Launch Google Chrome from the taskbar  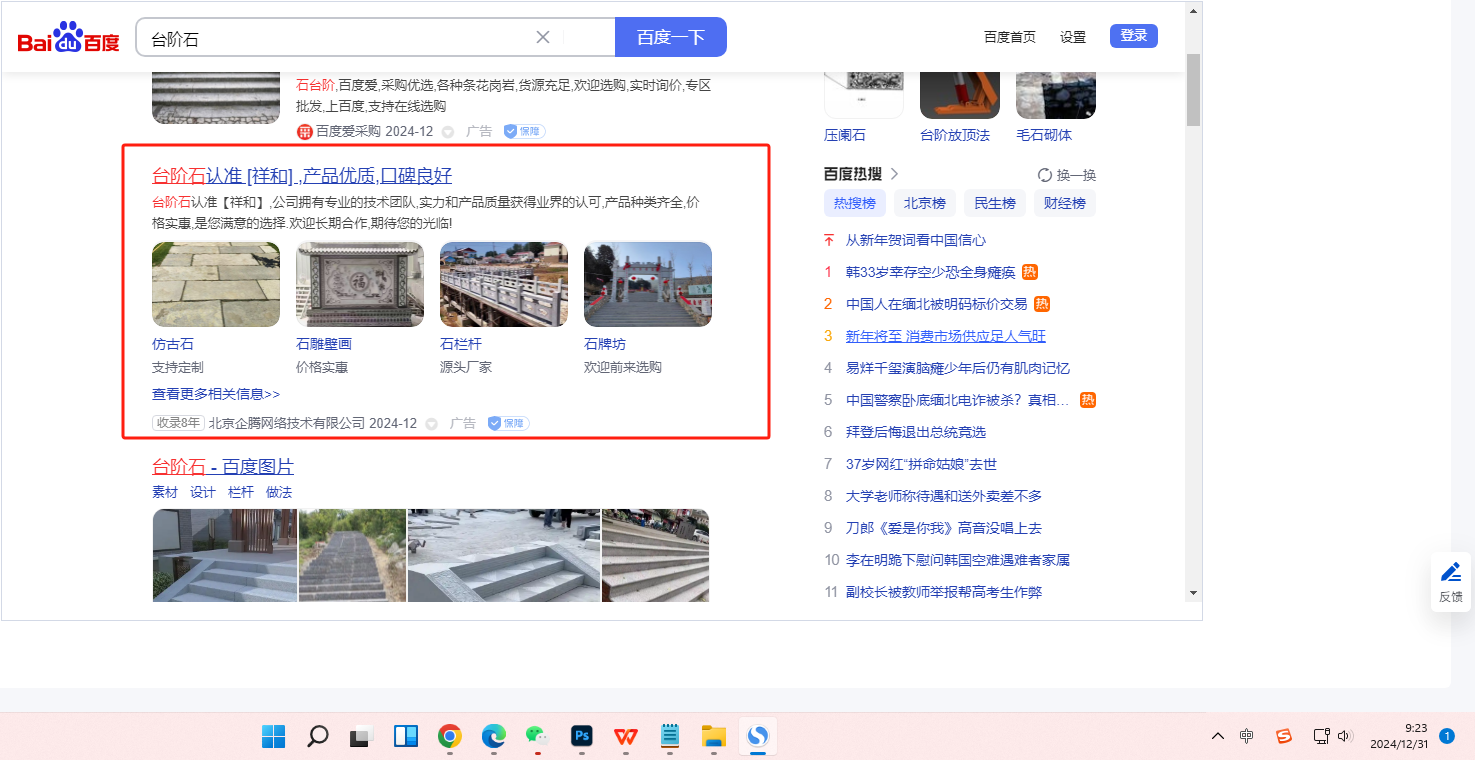tap(450, 737)
